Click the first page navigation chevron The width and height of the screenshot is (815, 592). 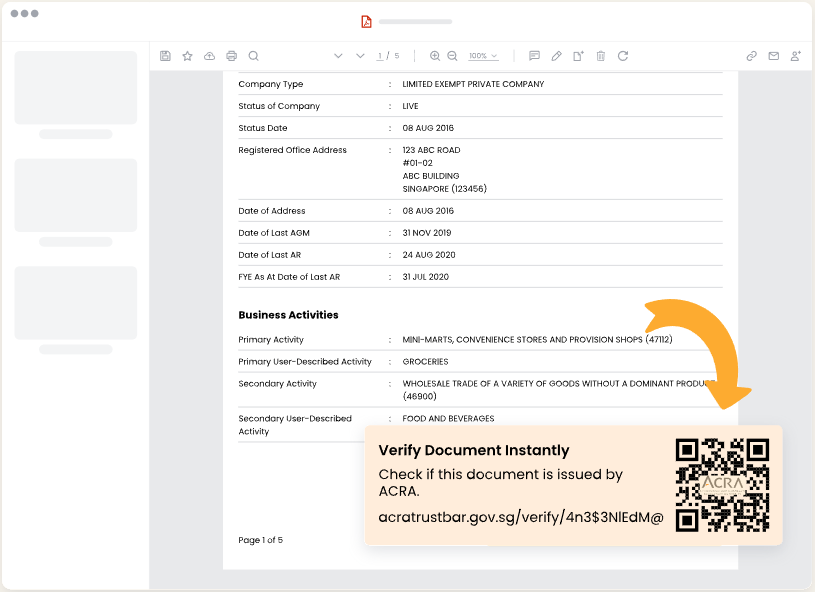tap(338, 56)
